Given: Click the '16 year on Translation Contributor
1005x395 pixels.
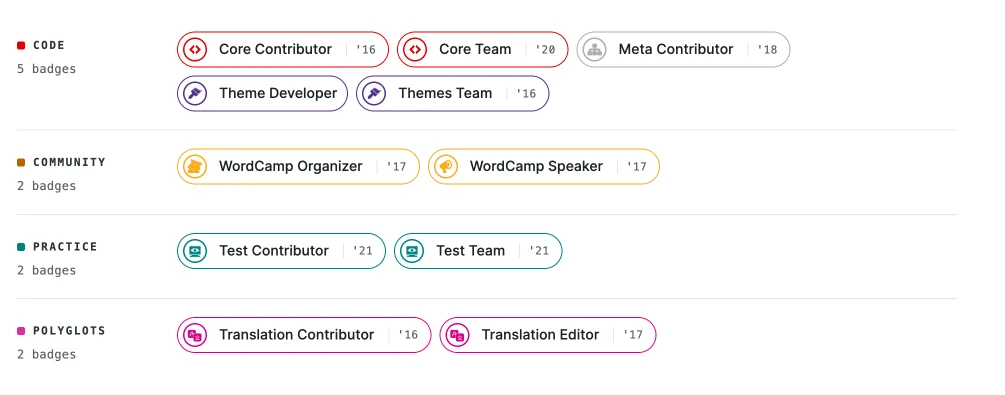Looking at the screenshot, I should point(408,335).
